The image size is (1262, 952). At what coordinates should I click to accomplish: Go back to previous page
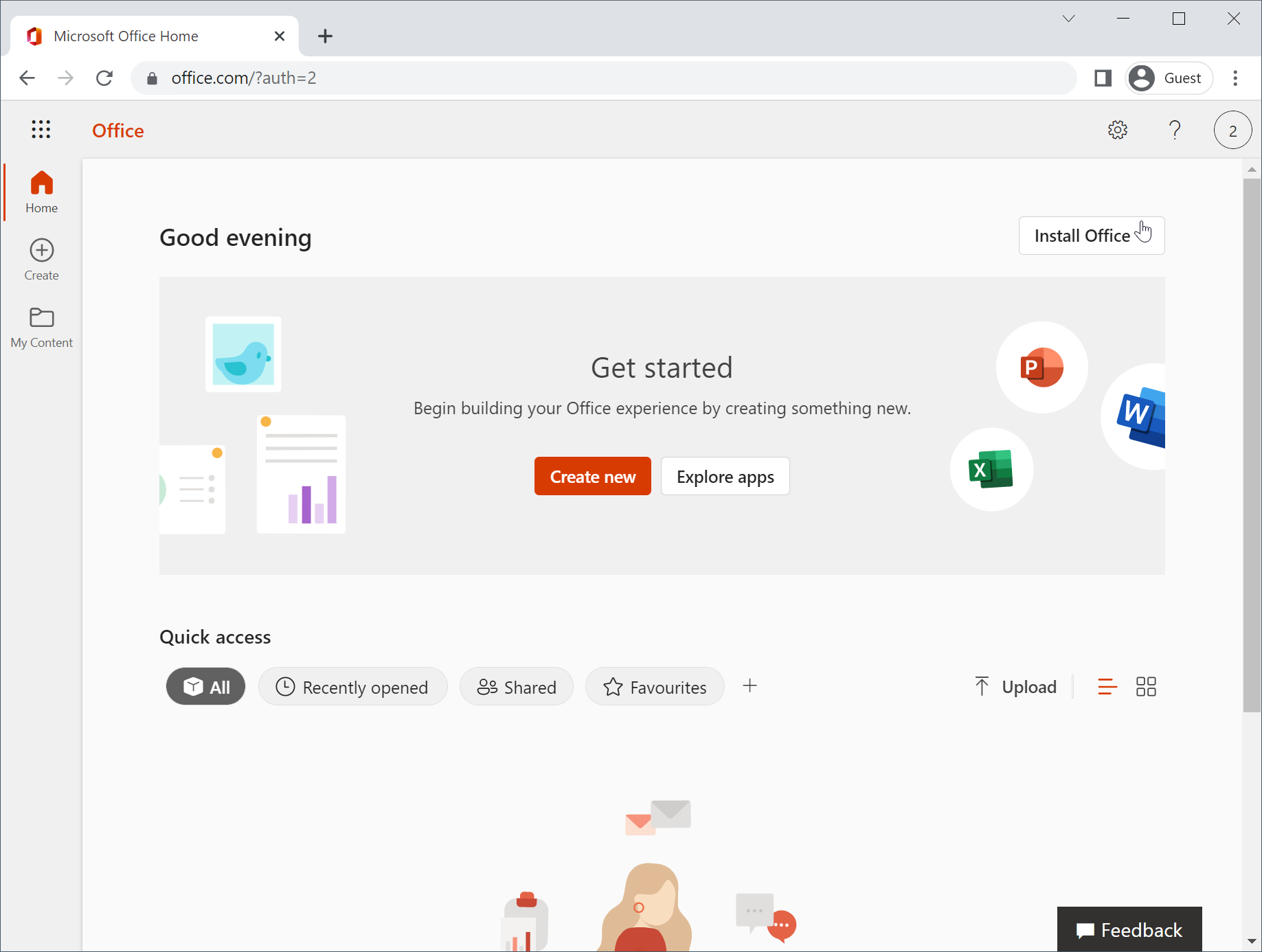(x=27, y=78)
